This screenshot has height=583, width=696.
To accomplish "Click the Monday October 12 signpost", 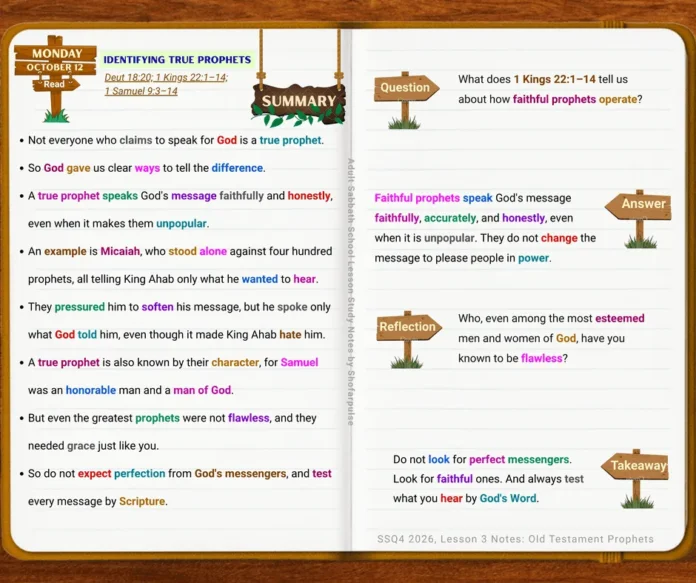I will (x=55, y=78).
